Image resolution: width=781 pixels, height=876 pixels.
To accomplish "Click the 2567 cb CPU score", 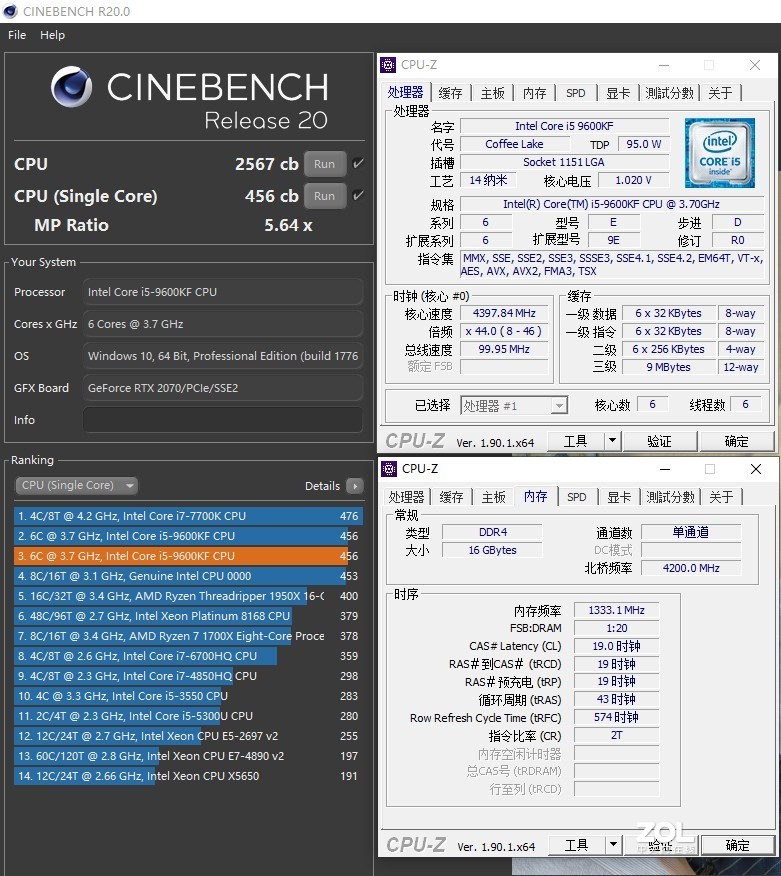I will [x=267, y=164].
